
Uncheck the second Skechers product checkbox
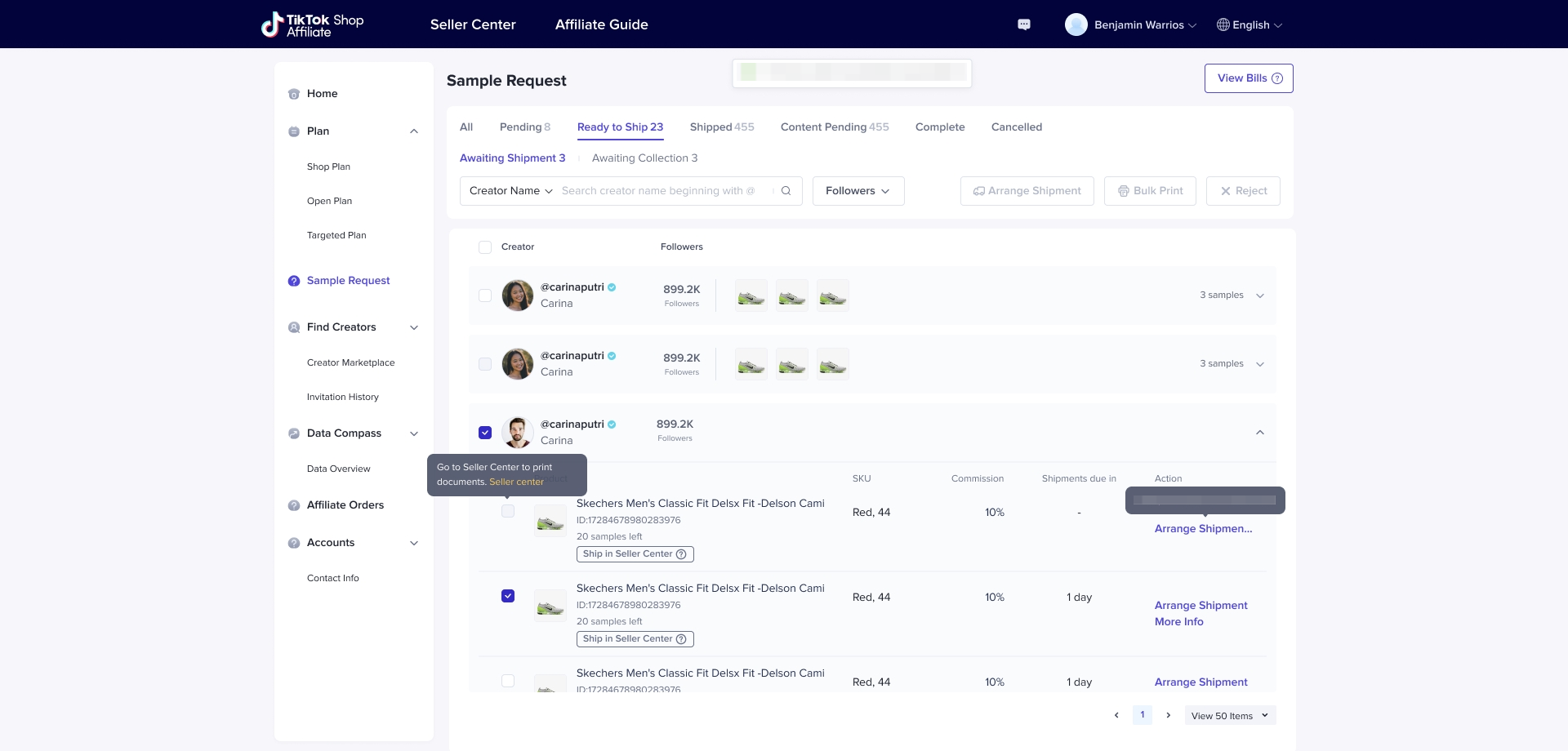click(508, 596)
